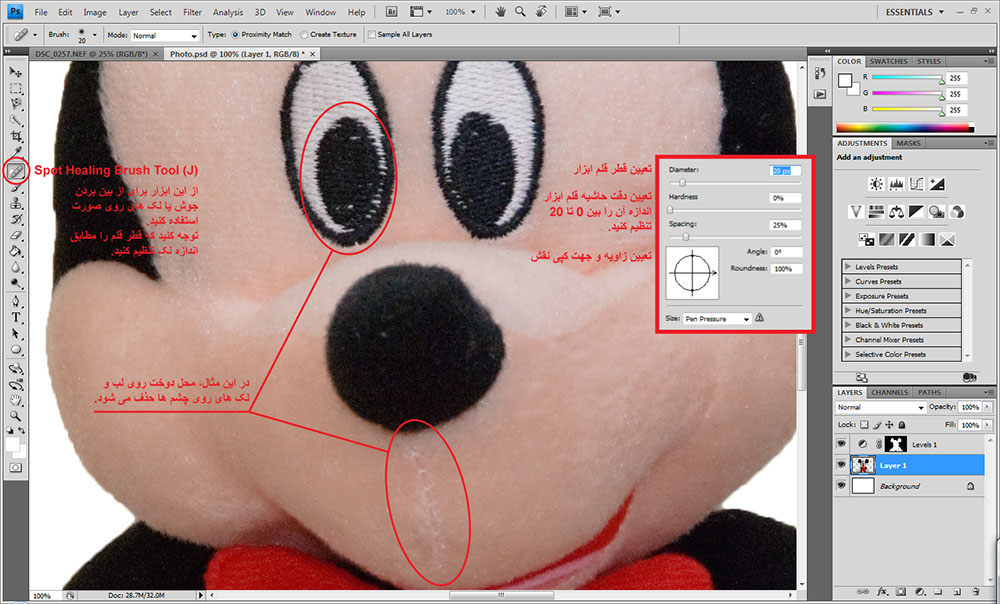Add a Vibrance adjustment
This screenshot has height=604, width=1000.
(856, 212)
